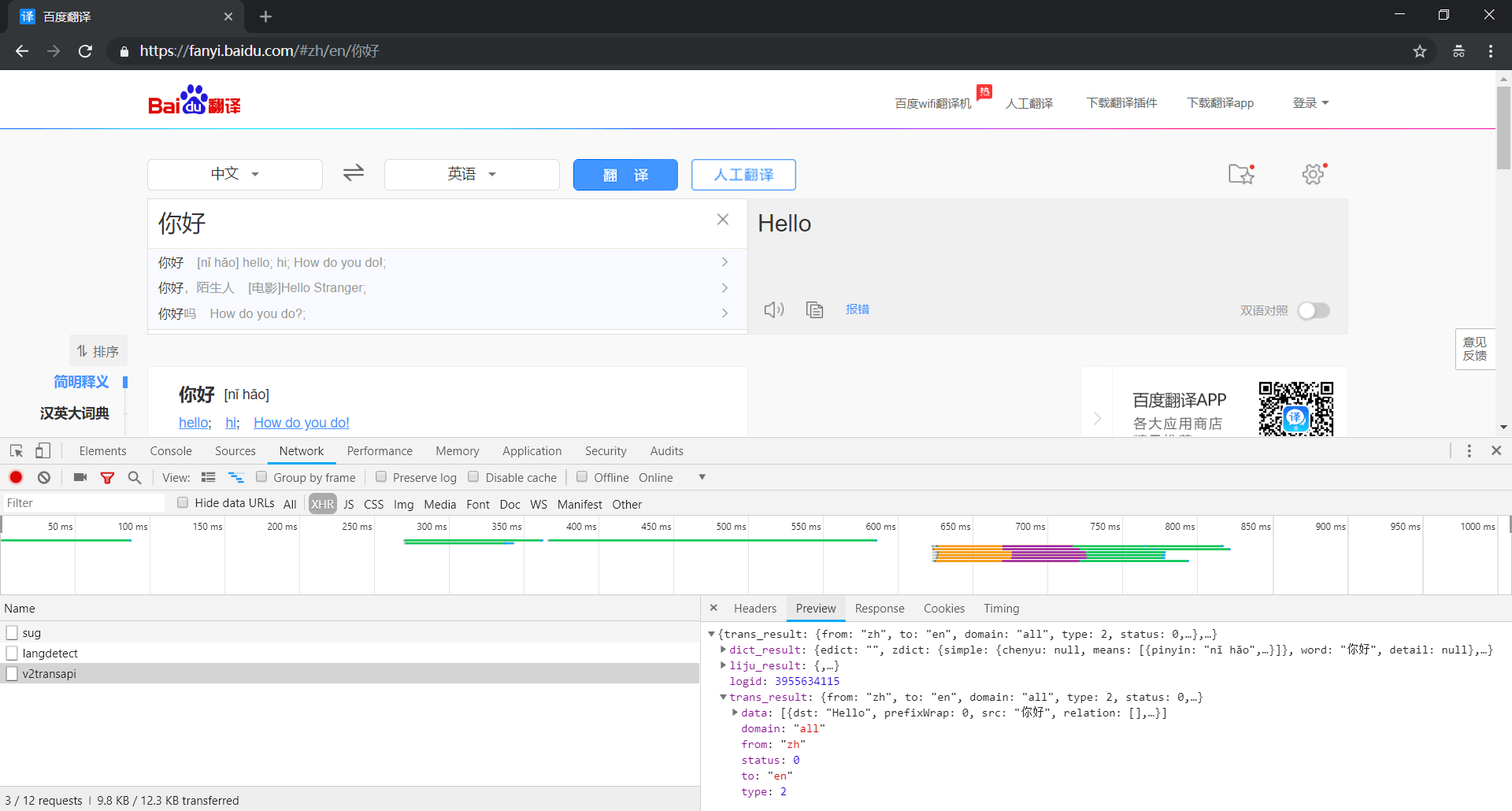Open the Headers tab

pyautogui.click(x=755, y=608)
